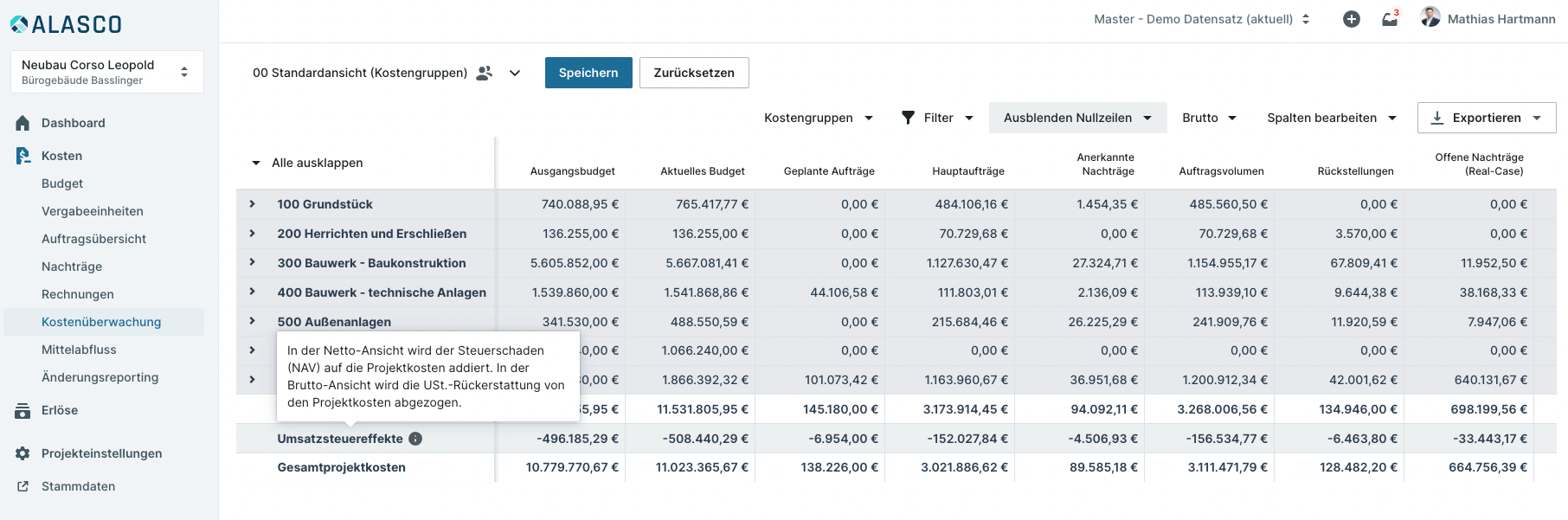Click the Umsatzsteuereffekte info icon
The width and height of the screenshot is (1568, 520).
(415, 439)
